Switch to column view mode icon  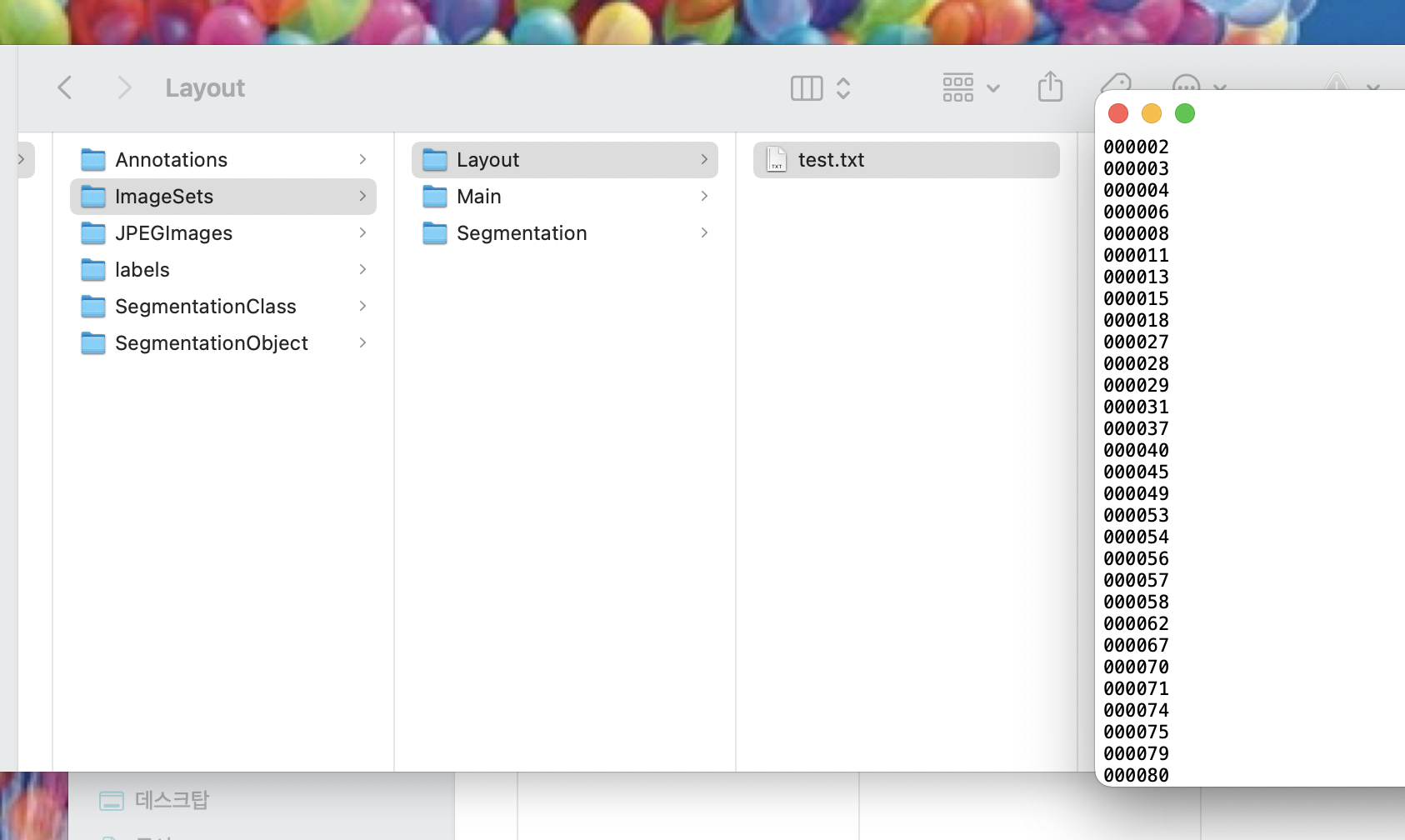807,88
